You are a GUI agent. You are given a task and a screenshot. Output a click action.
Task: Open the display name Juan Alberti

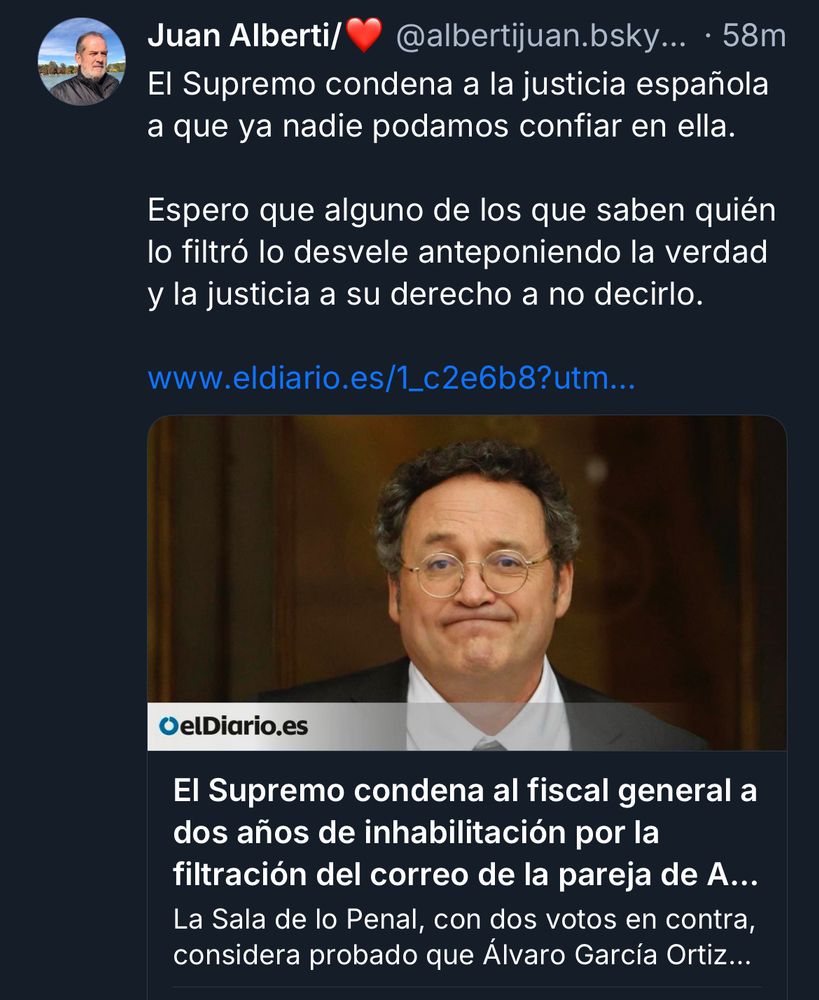pos(245,35)
